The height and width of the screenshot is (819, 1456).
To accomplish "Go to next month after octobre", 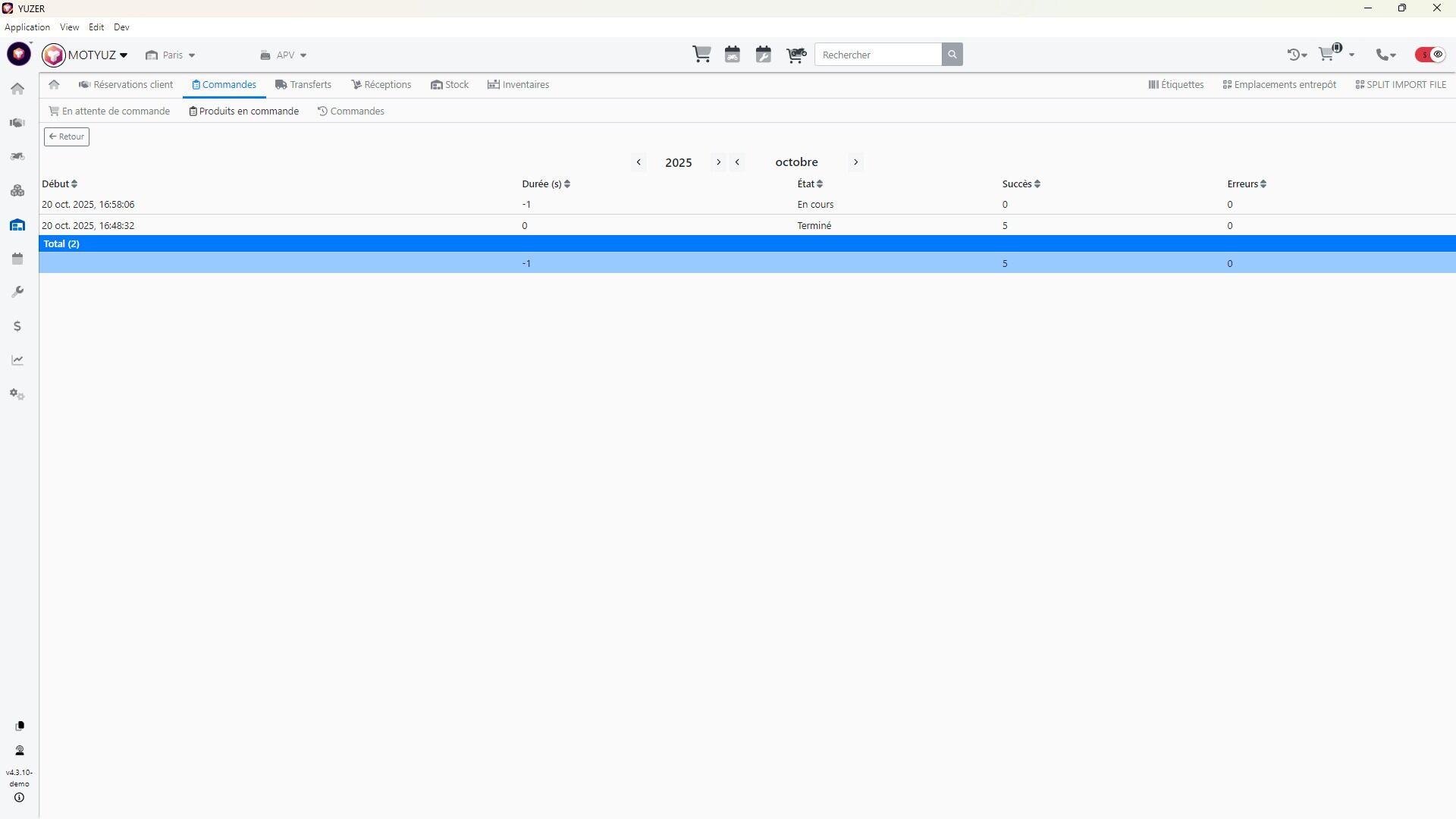I will coord(855,162).
